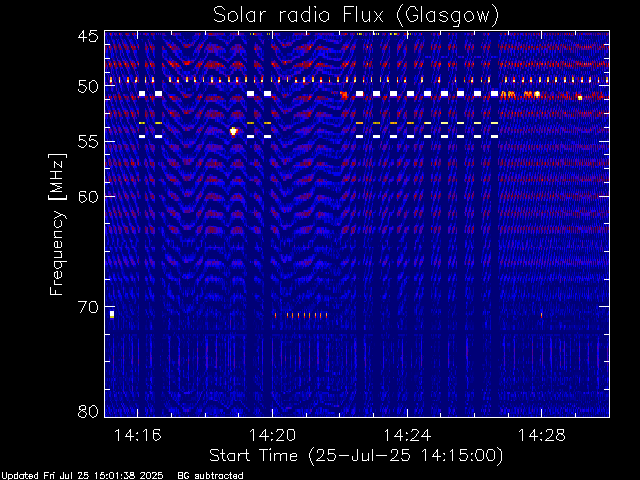Select the 80 frequency tick label
This screenshot has height=480, width=640.
[x=88, y=411]
